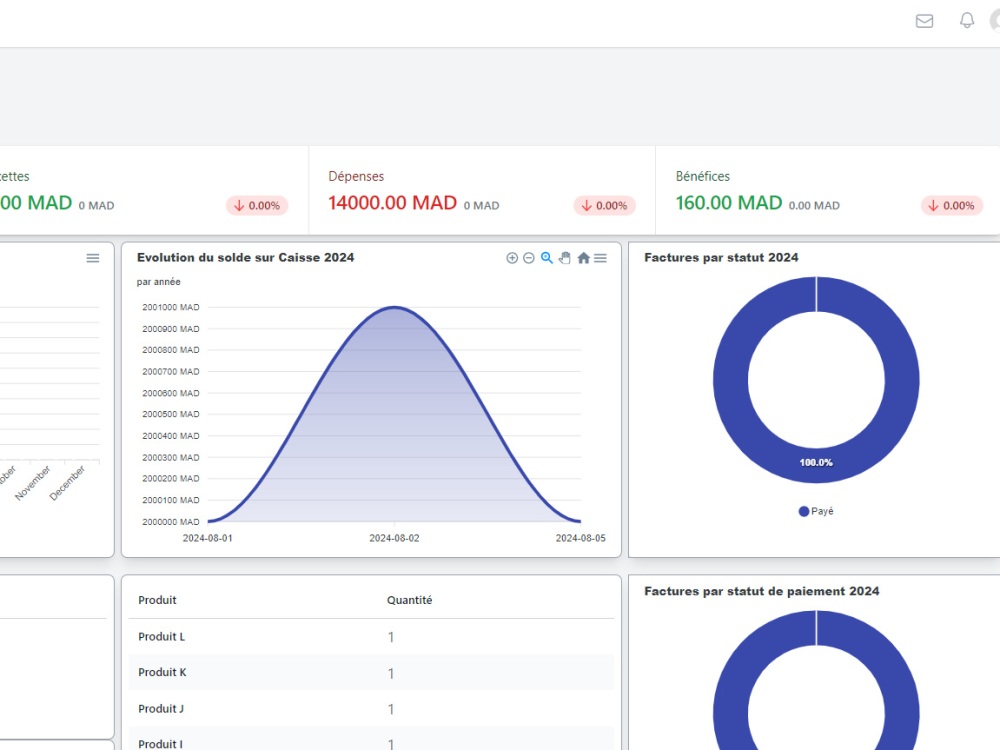Viewport: 1000px width, 750px height.
Task: Zoom in on the Caisse balance chart
Action: pos(512,258)
